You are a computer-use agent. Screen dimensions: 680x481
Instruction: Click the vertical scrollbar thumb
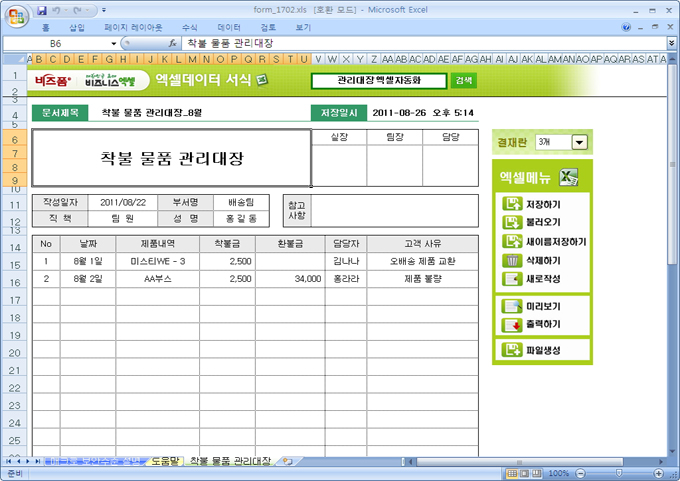click(672, 164)
